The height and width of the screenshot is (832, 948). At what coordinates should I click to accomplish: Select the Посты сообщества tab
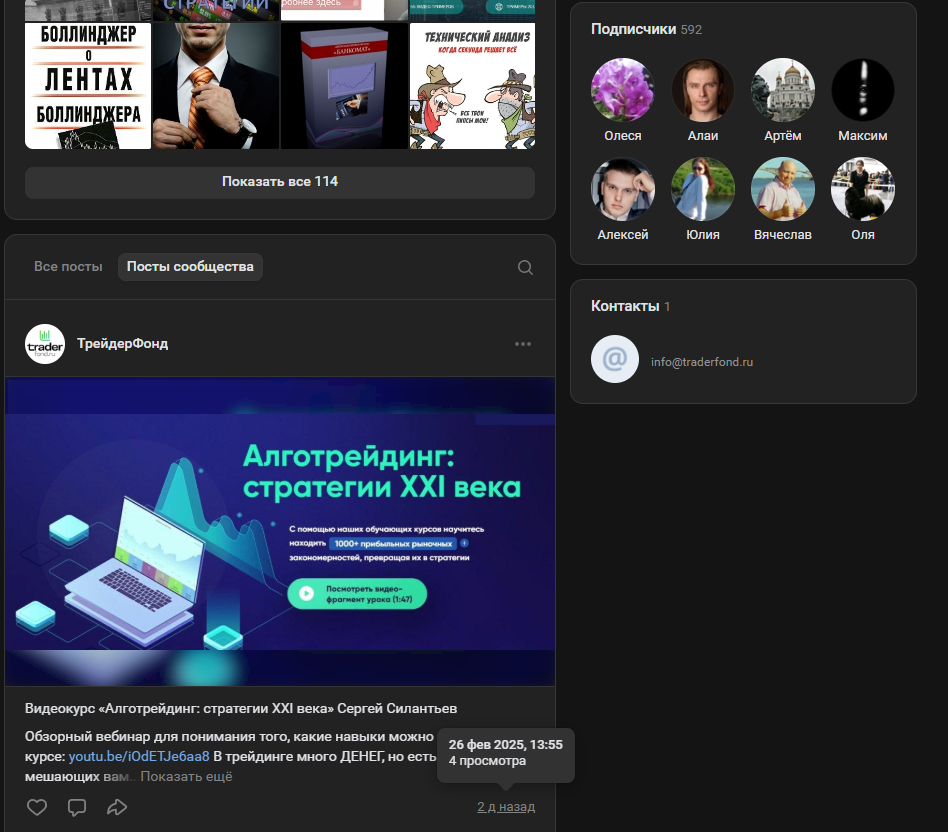[190, 267]
